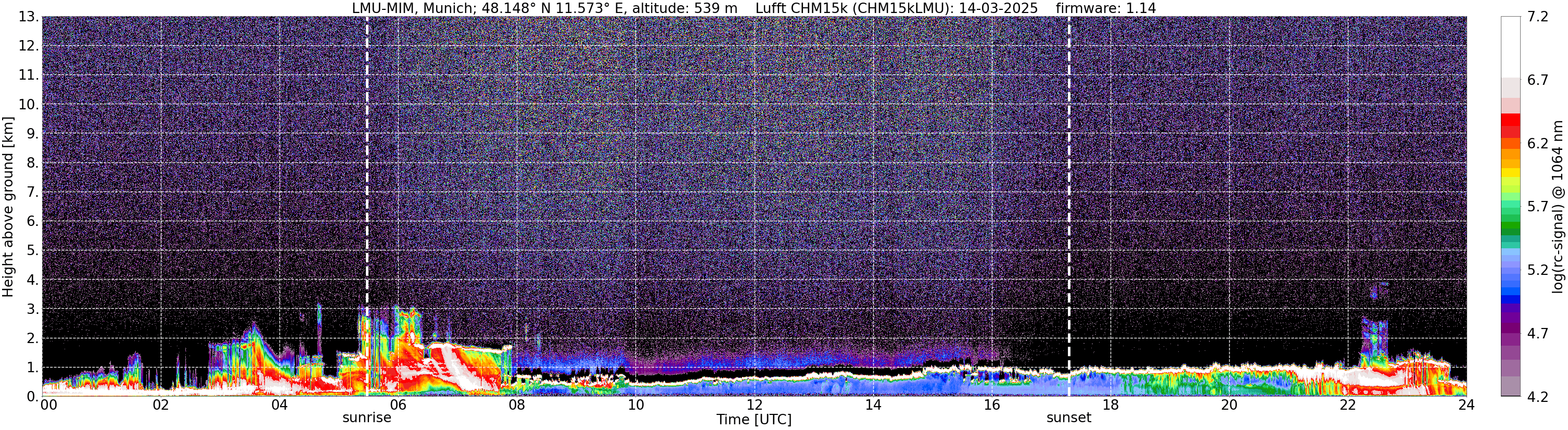Image resolution: width=1568 pixels, height=430 pixels.
Task: Select the 'sunrise' label below the axis
Action: pos(366,418)
